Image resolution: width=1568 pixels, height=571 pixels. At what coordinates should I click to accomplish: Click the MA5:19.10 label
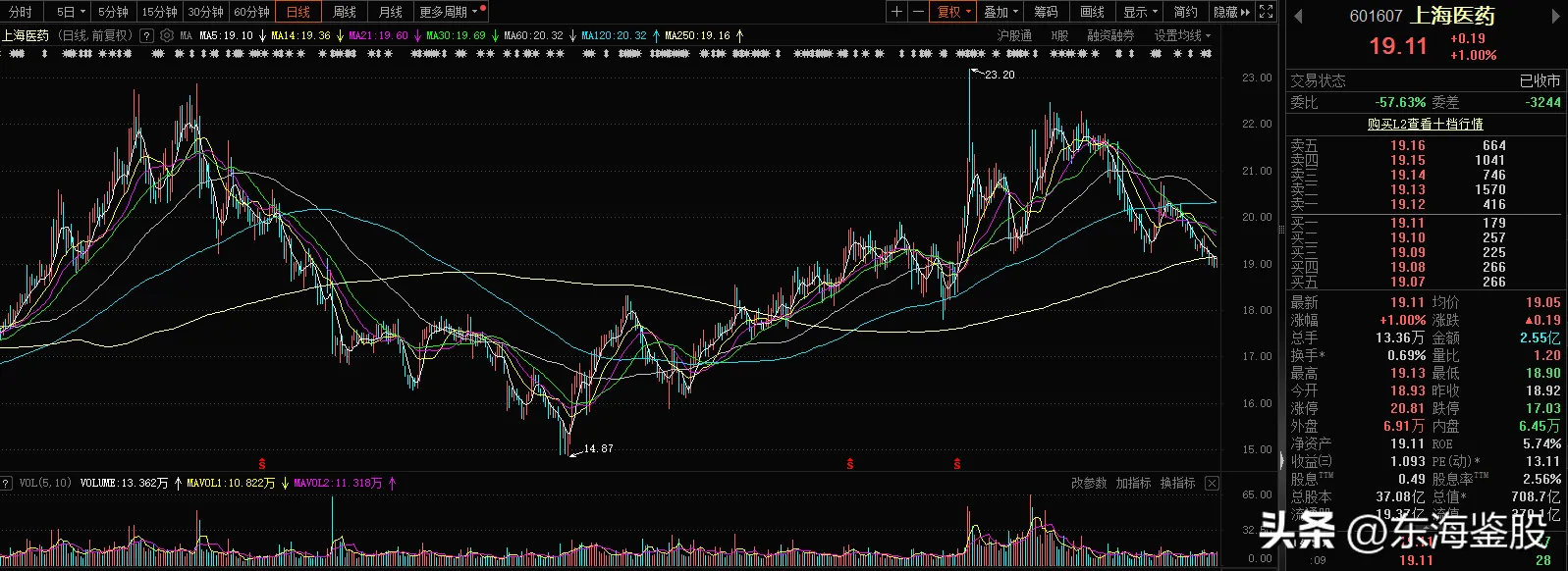(x=226, y=35)
